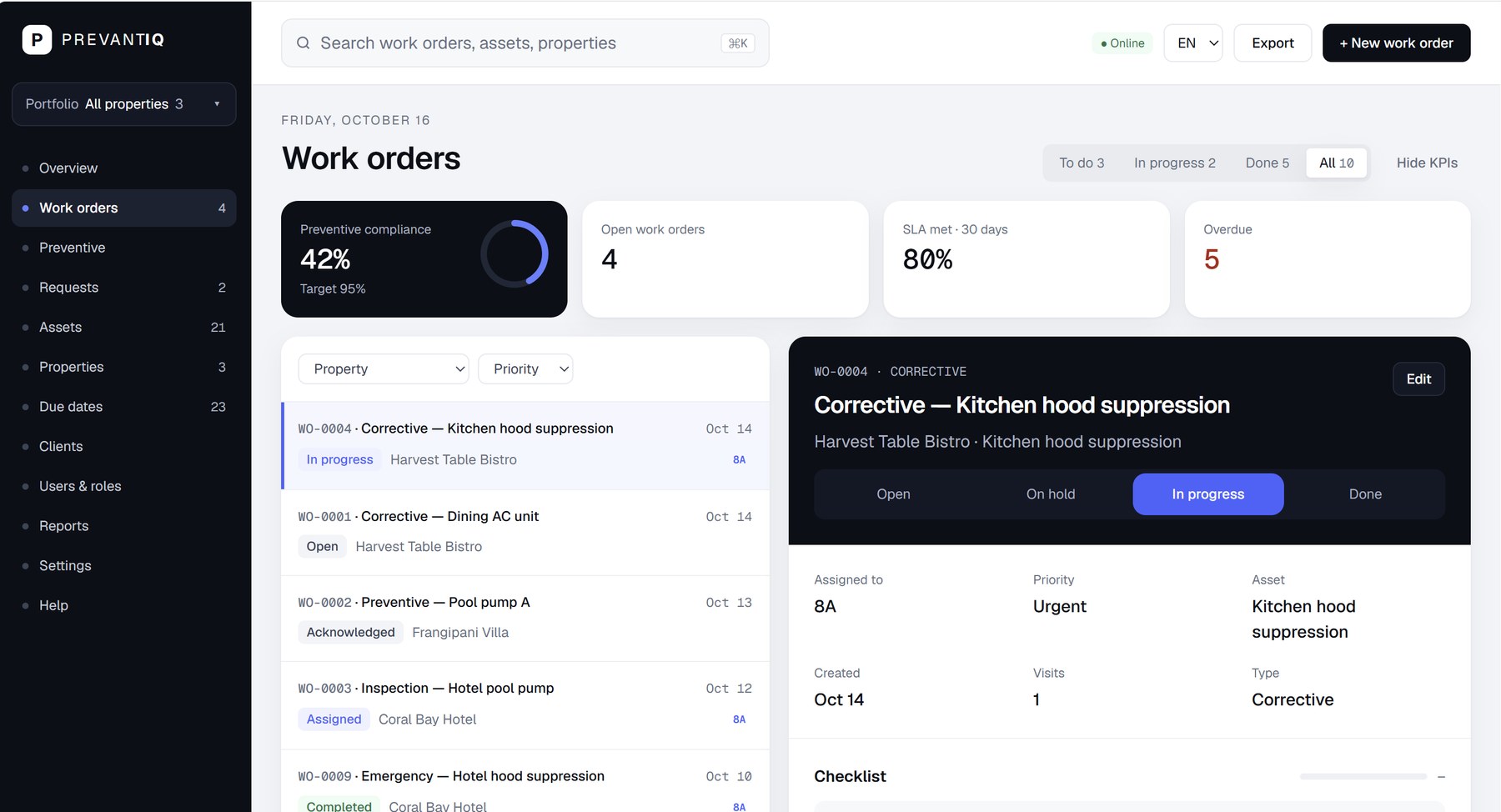Image resolution: width=1501 pixels, height=812 pixels.
Task: Focus the search work orders field
Action: pyautogui.click(x=525, y=43)
